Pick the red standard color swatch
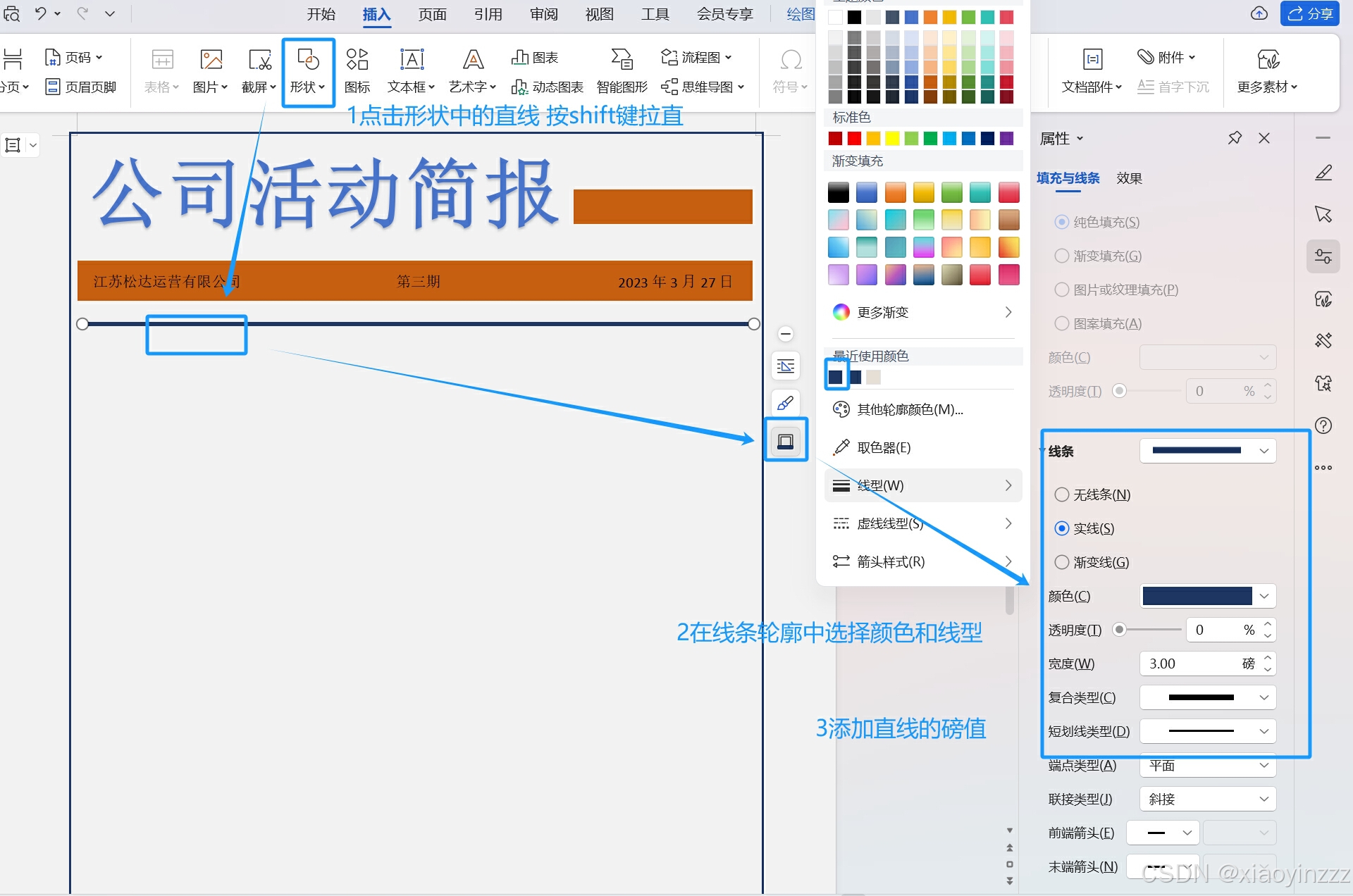The width and height of the screenshot is (1353, 896). [854, 138]
